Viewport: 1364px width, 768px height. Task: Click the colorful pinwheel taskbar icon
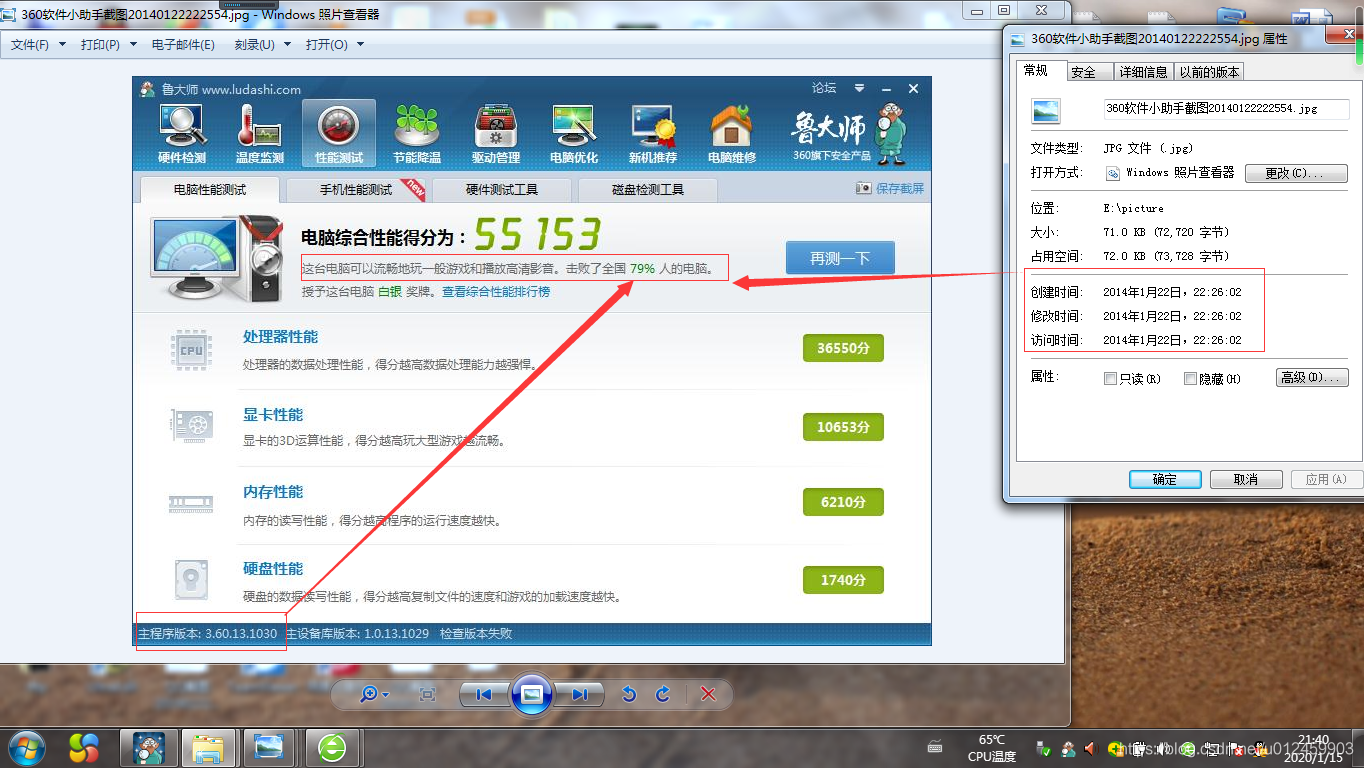coord(85,747)
